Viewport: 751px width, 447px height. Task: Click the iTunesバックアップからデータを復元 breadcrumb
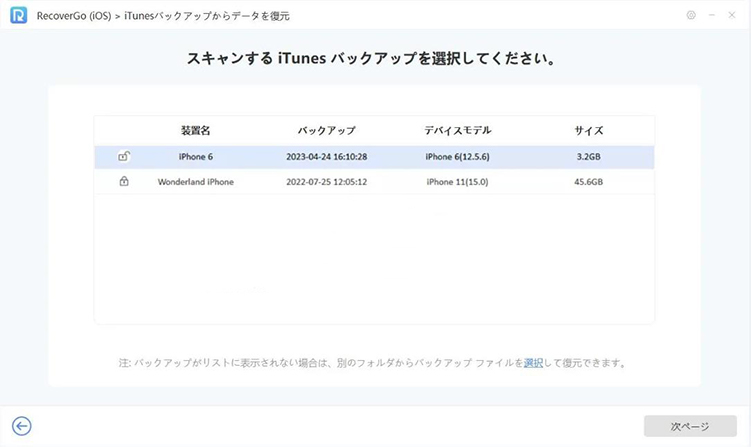(207, 16)
